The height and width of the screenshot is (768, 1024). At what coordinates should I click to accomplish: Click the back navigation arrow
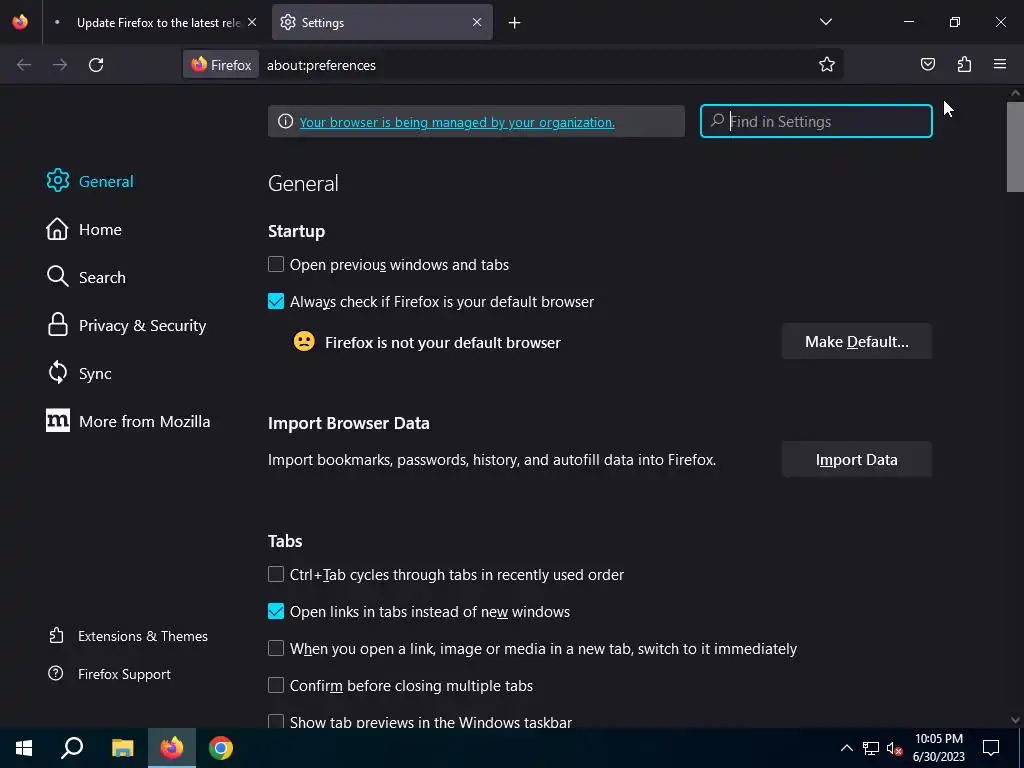point(24,65)
